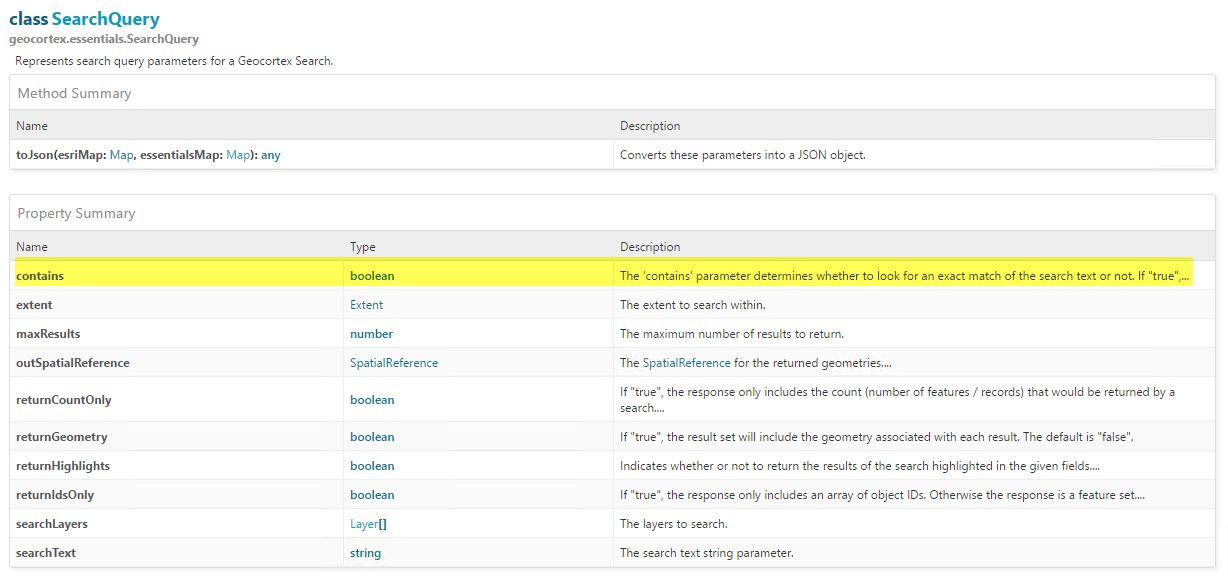Click the boolean type of returnIdsOnly row
This screenshot has width=1228, height=576.
tap(372, 495)
